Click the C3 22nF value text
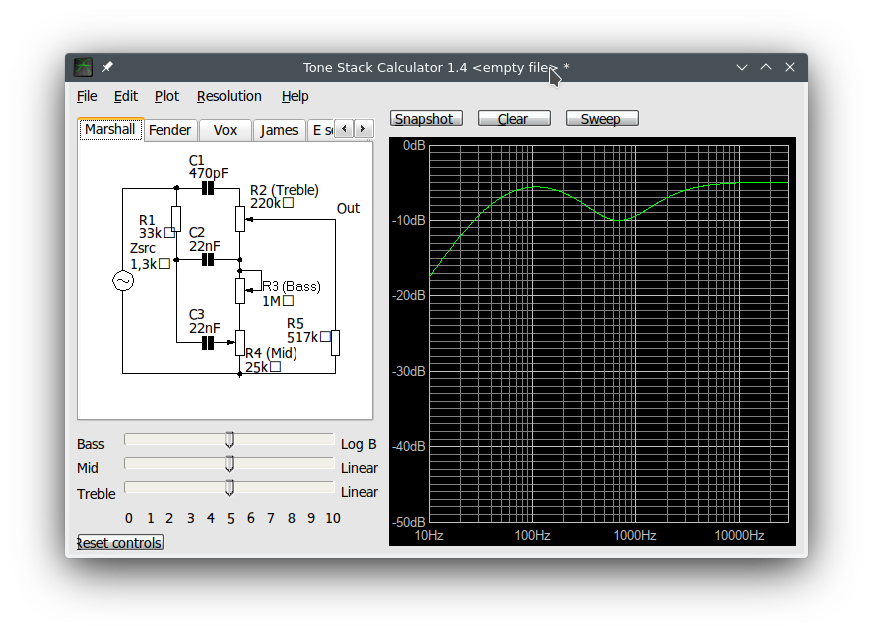The image size is (873, 635). coord(204,328)
